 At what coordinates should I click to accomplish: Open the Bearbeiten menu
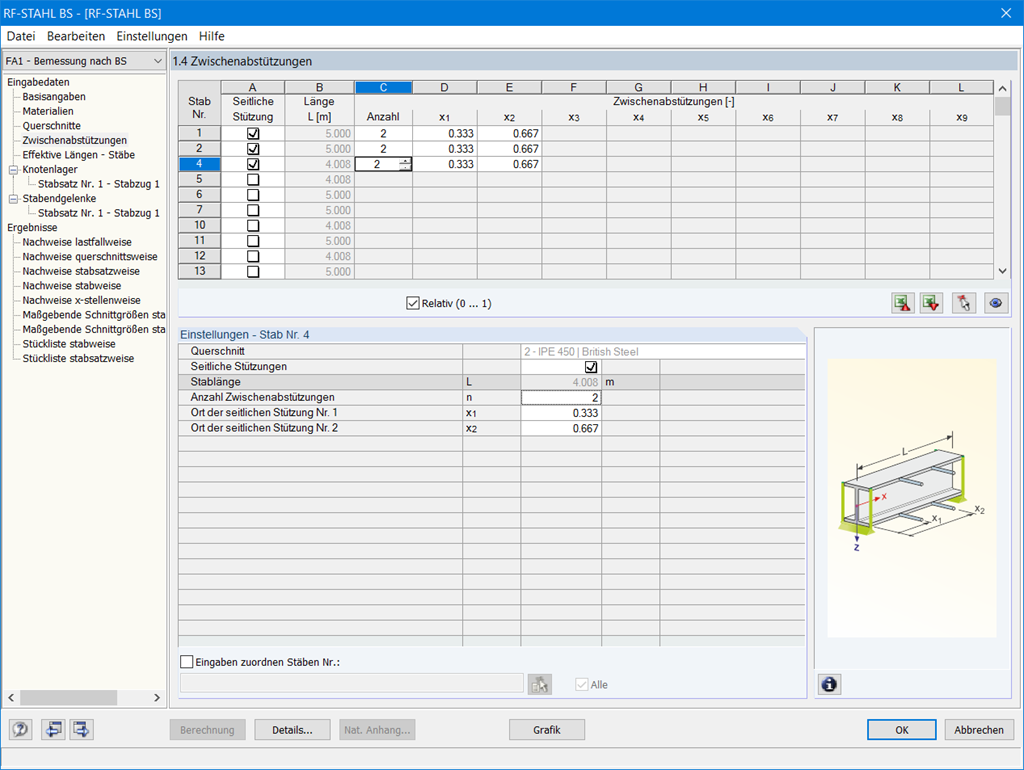coord(76,36)
